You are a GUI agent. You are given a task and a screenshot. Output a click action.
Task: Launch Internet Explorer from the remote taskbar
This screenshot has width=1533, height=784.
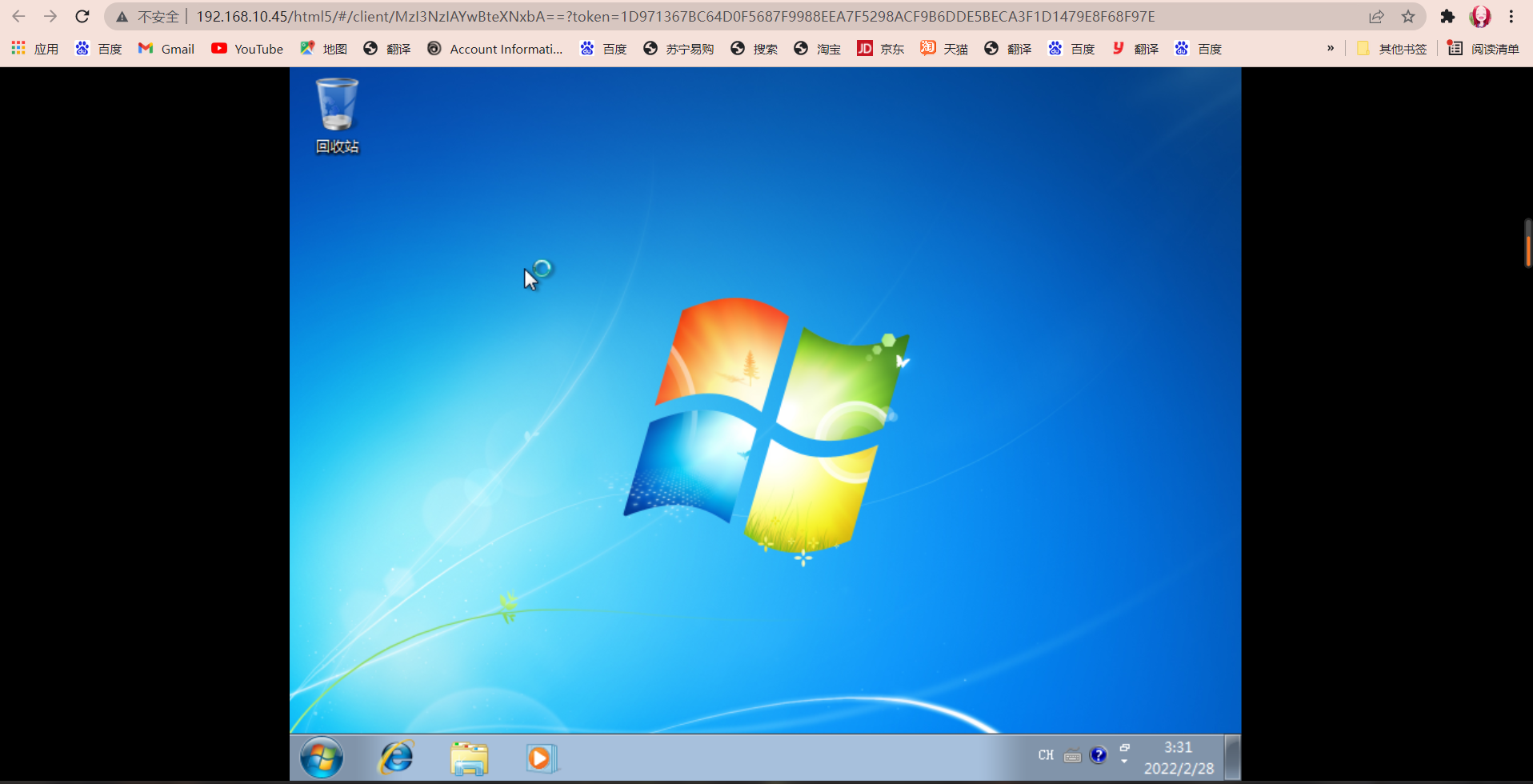point(397,757)
